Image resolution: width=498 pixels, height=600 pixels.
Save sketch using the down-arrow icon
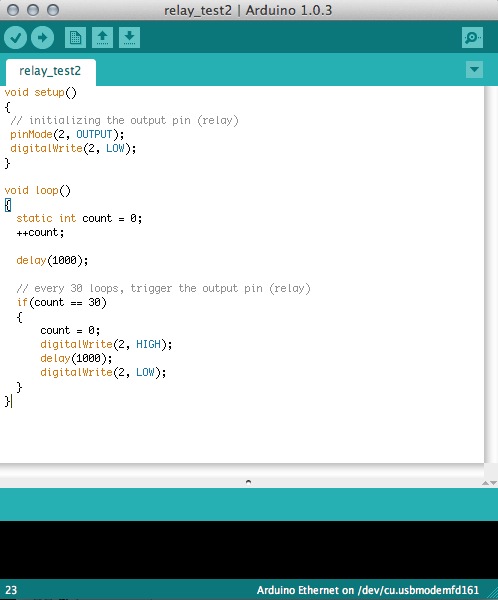[129, 38]
